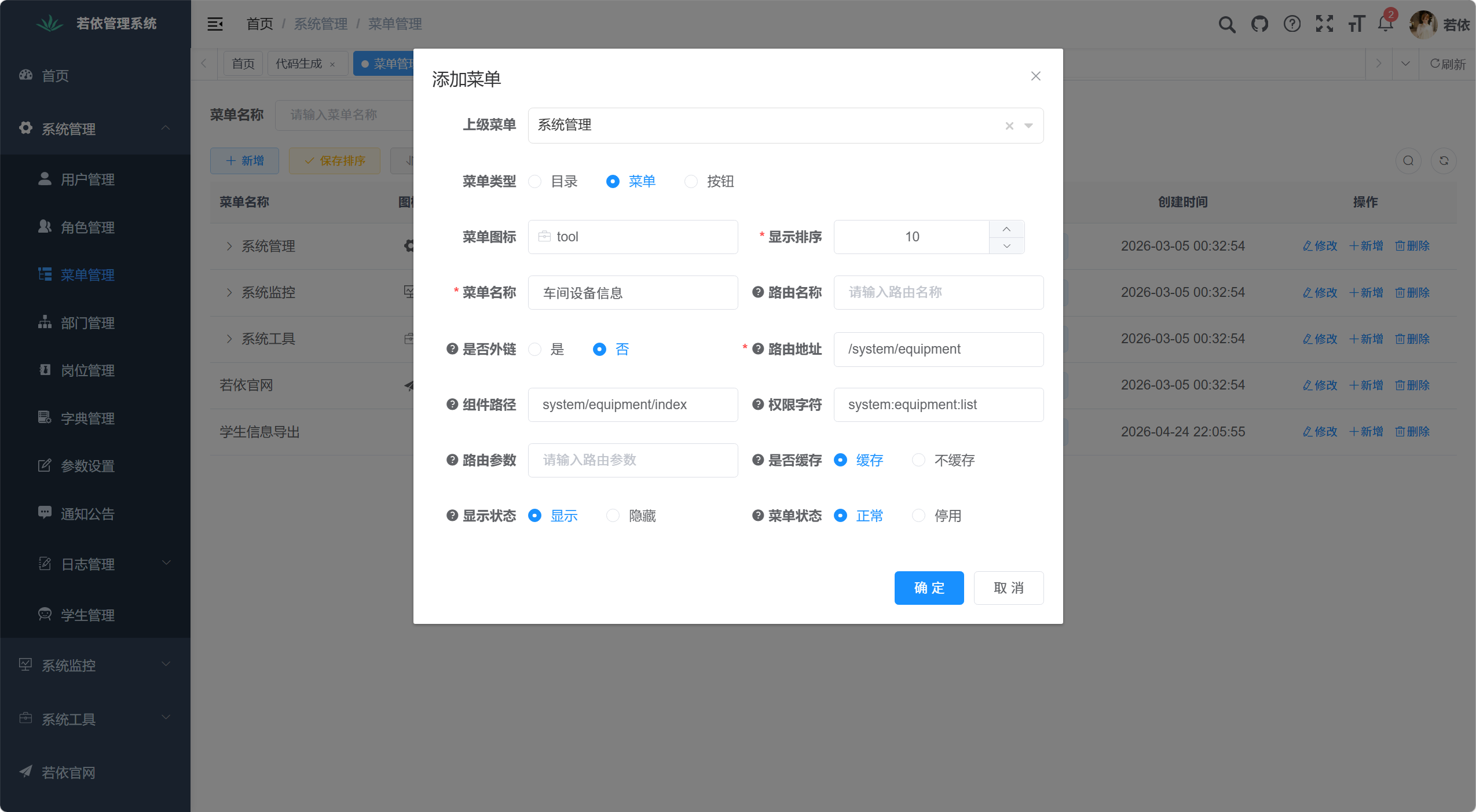This screenshot has height=812, width=1476.
Task: Click the 路由参数 help question icon
Action: (x=452, y=460)
